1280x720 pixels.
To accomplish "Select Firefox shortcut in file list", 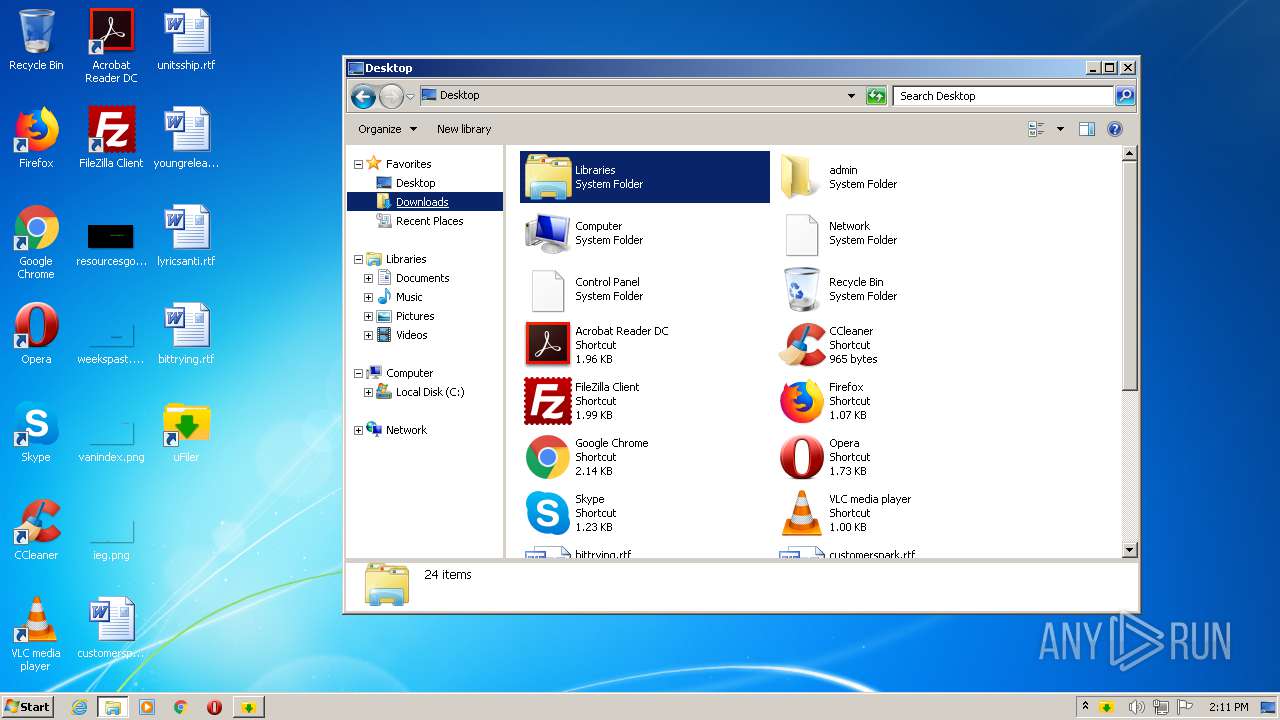I will tap(824, 401).
